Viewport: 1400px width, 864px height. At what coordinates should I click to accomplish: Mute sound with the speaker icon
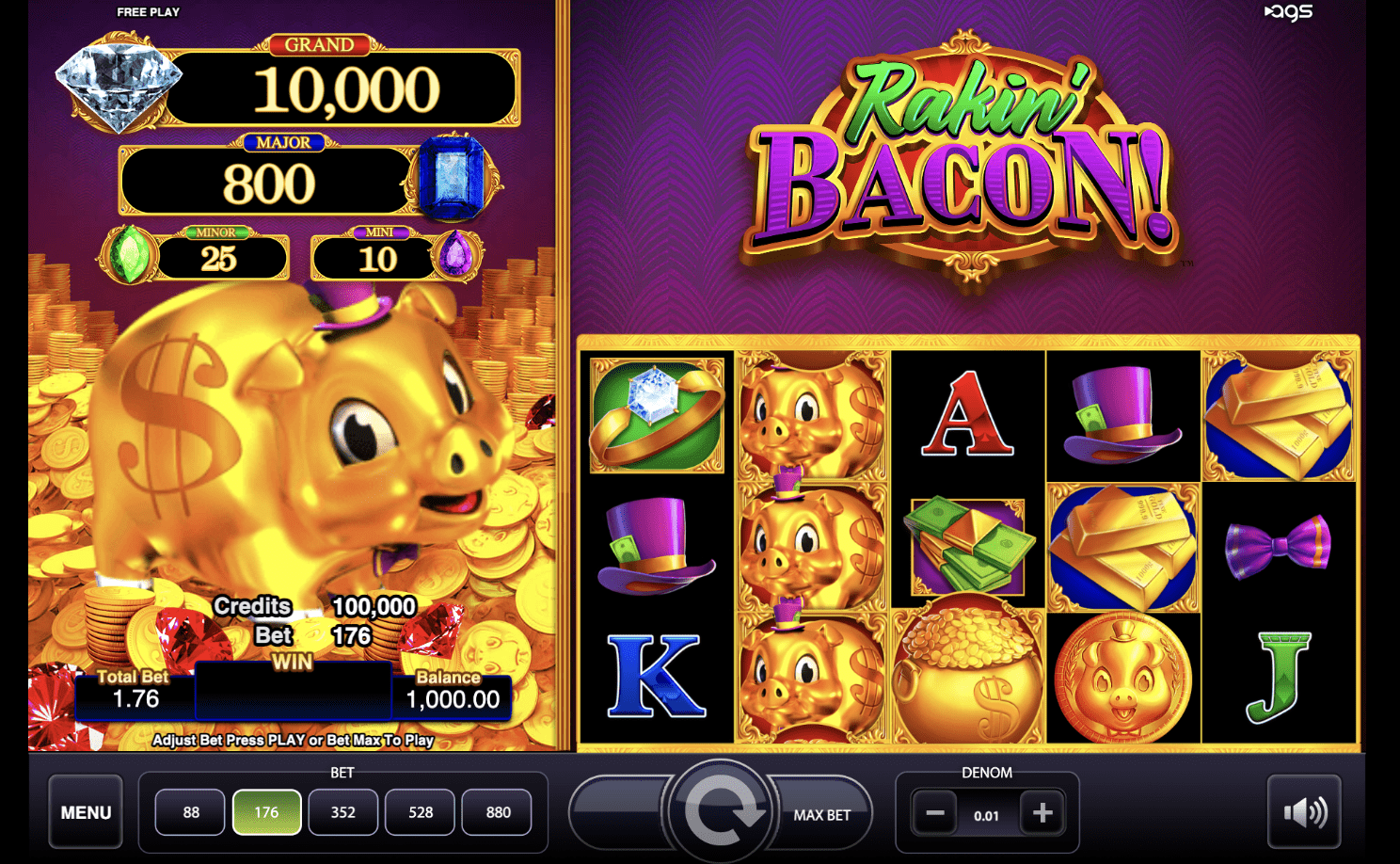click(x=1304, y=811)
